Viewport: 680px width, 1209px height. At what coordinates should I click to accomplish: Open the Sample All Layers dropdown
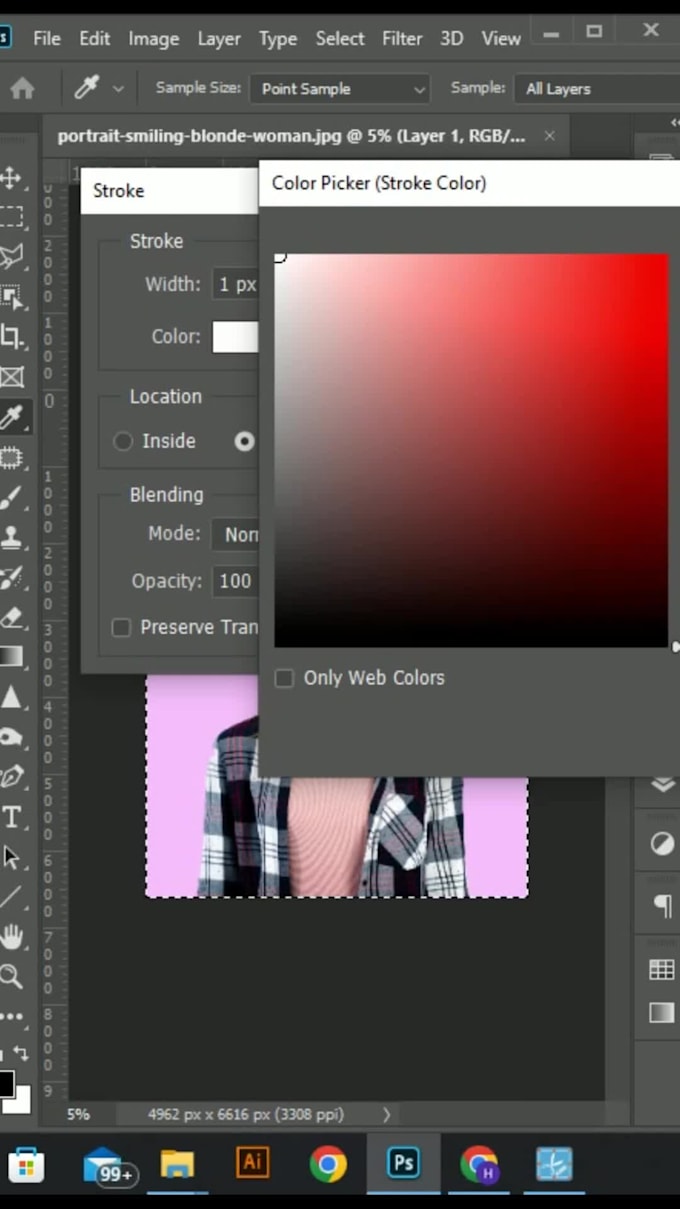(597, 88)
